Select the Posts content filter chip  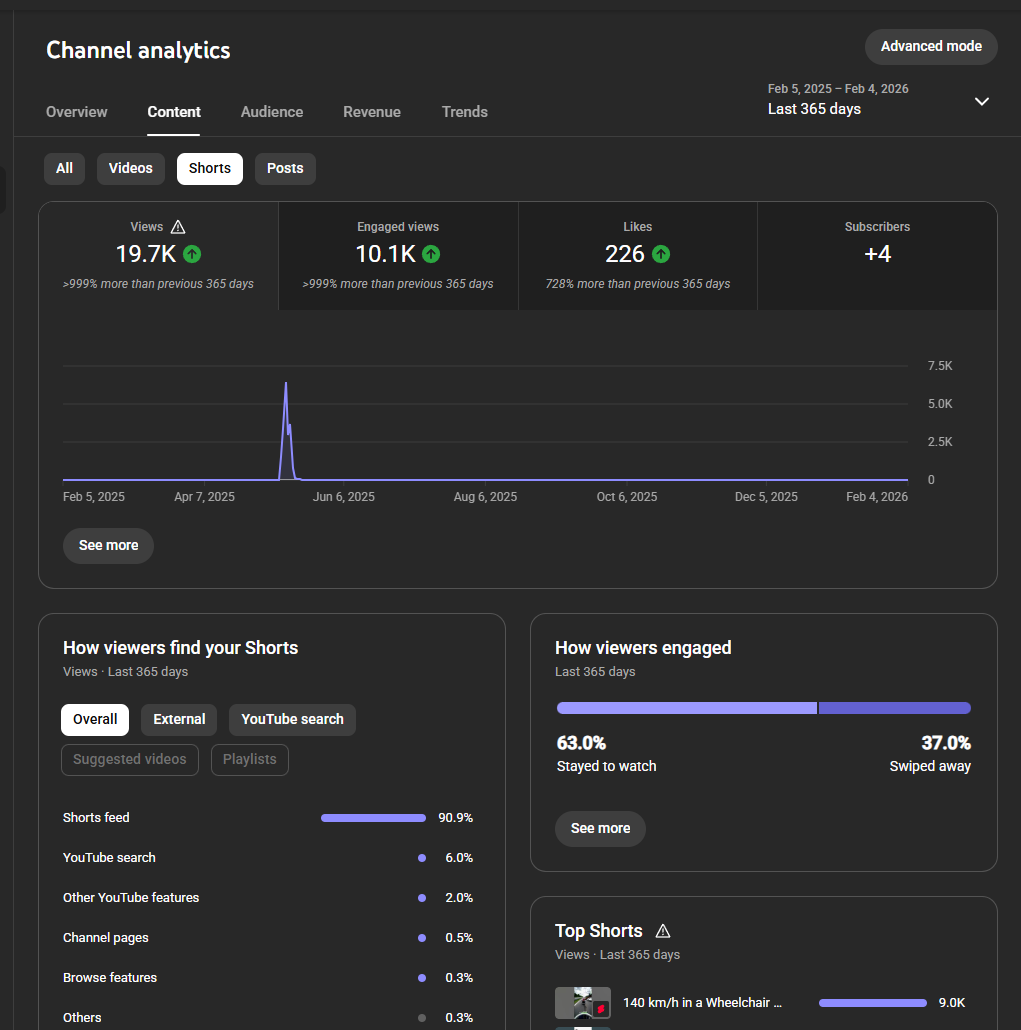[285, 168]
